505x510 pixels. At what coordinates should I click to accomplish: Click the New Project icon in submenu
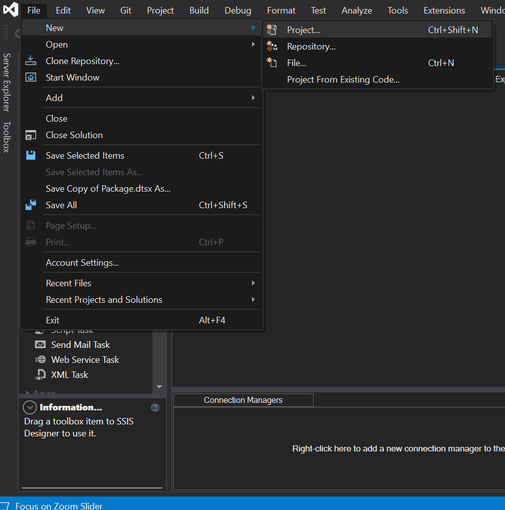click(x=272, y=30)
